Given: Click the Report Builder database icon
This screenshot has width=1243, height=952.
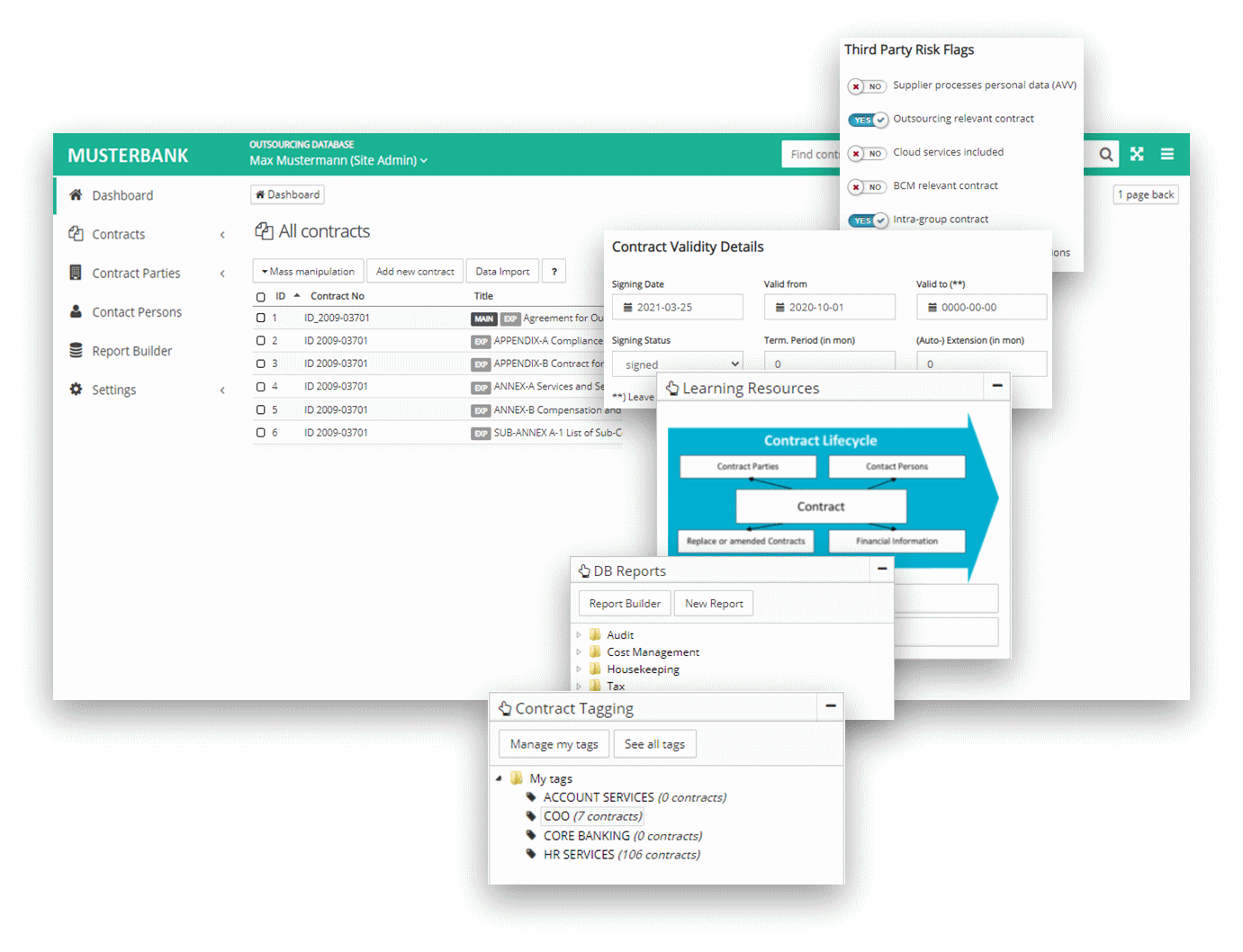Looking at the screenshot, I should 76,350.
